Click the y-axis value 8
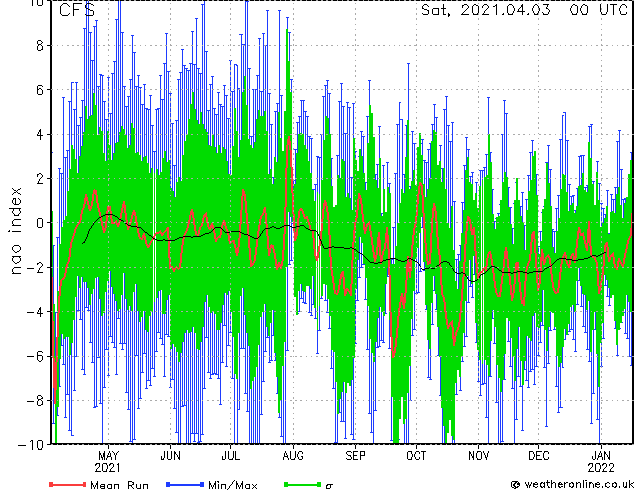634x490 pixels. pos(40,46)
